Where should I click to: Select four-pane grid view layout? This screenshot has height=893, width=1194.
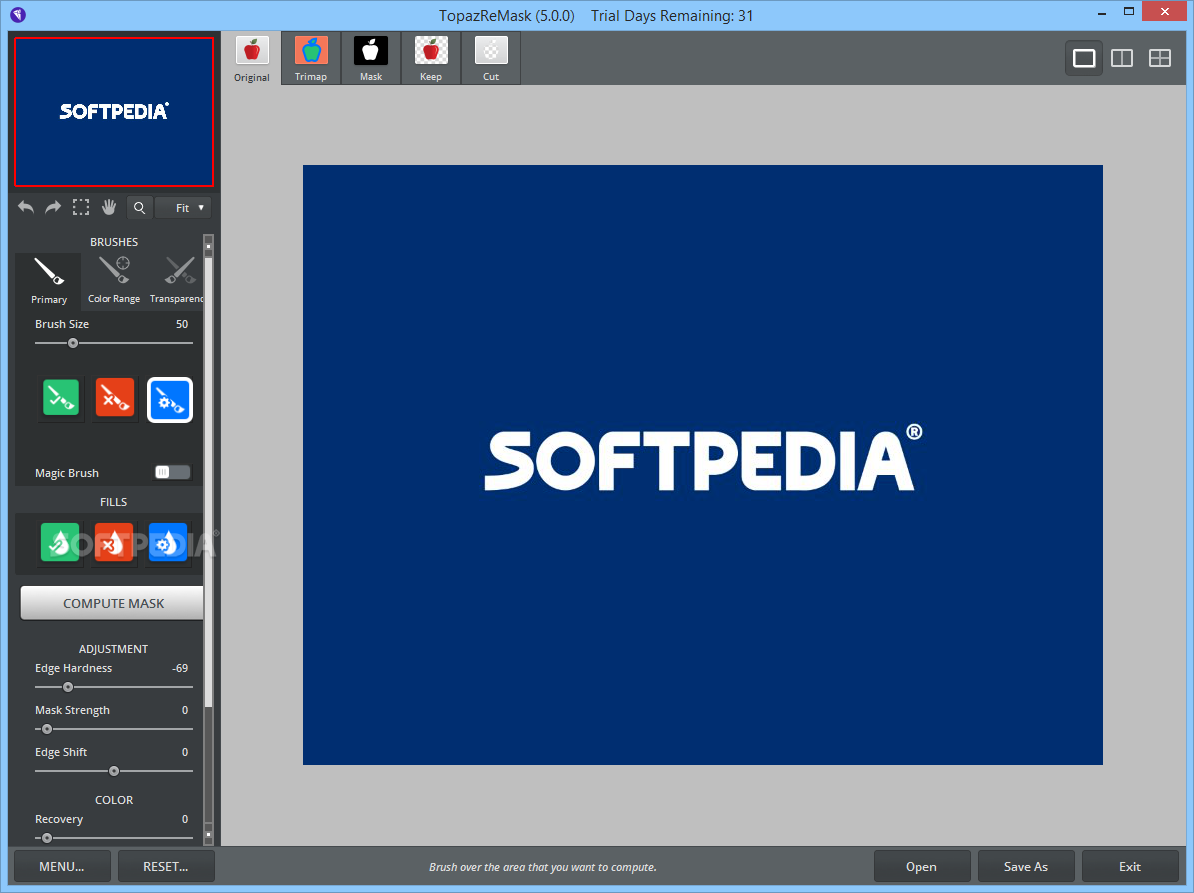(x=1160, y=58)
